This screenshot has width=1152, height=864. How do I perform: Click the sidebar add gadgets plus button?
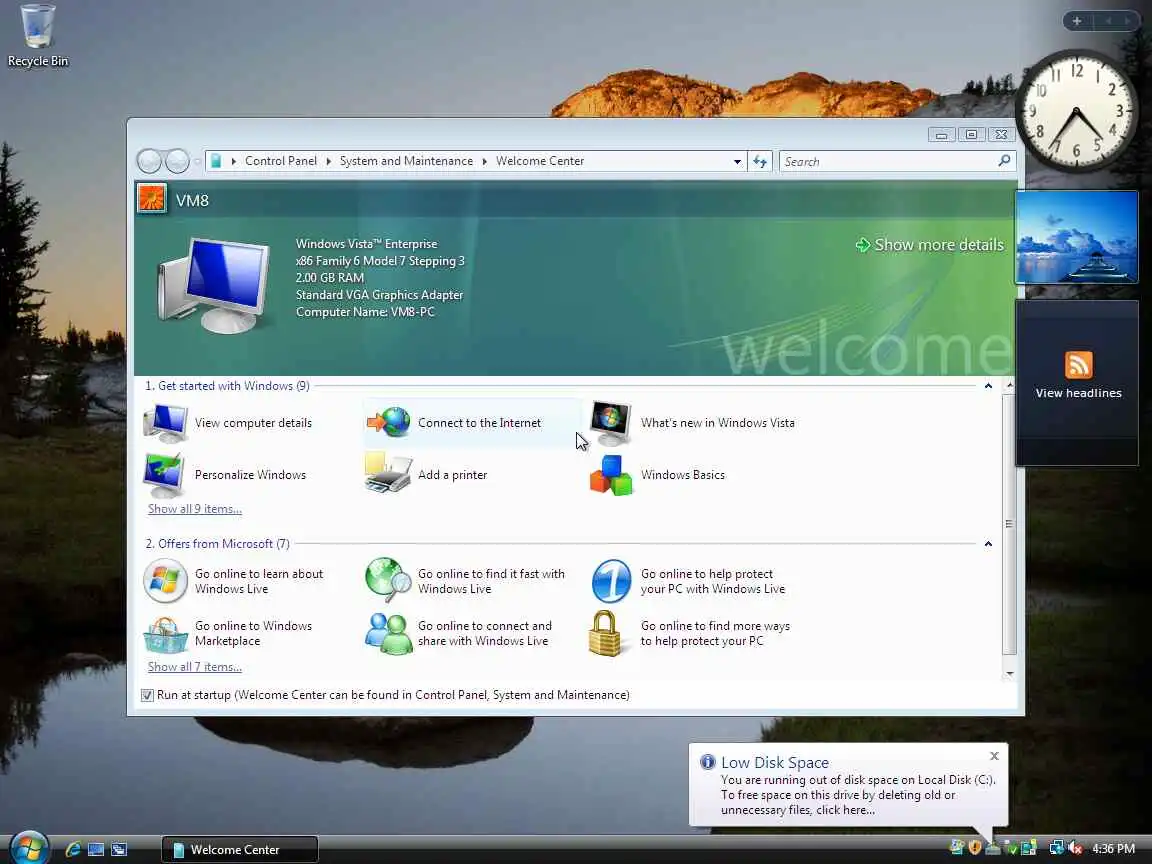click(x=1077, y=21)
